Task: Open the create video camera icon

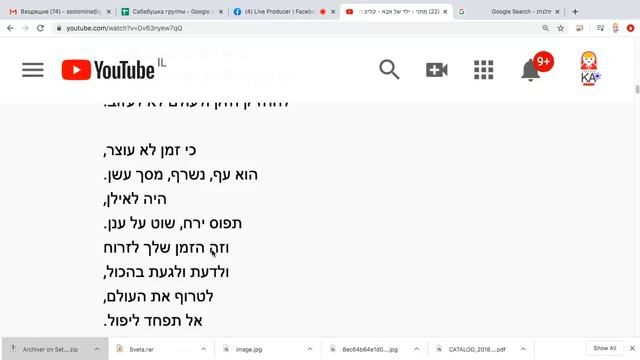Action: 437,70
